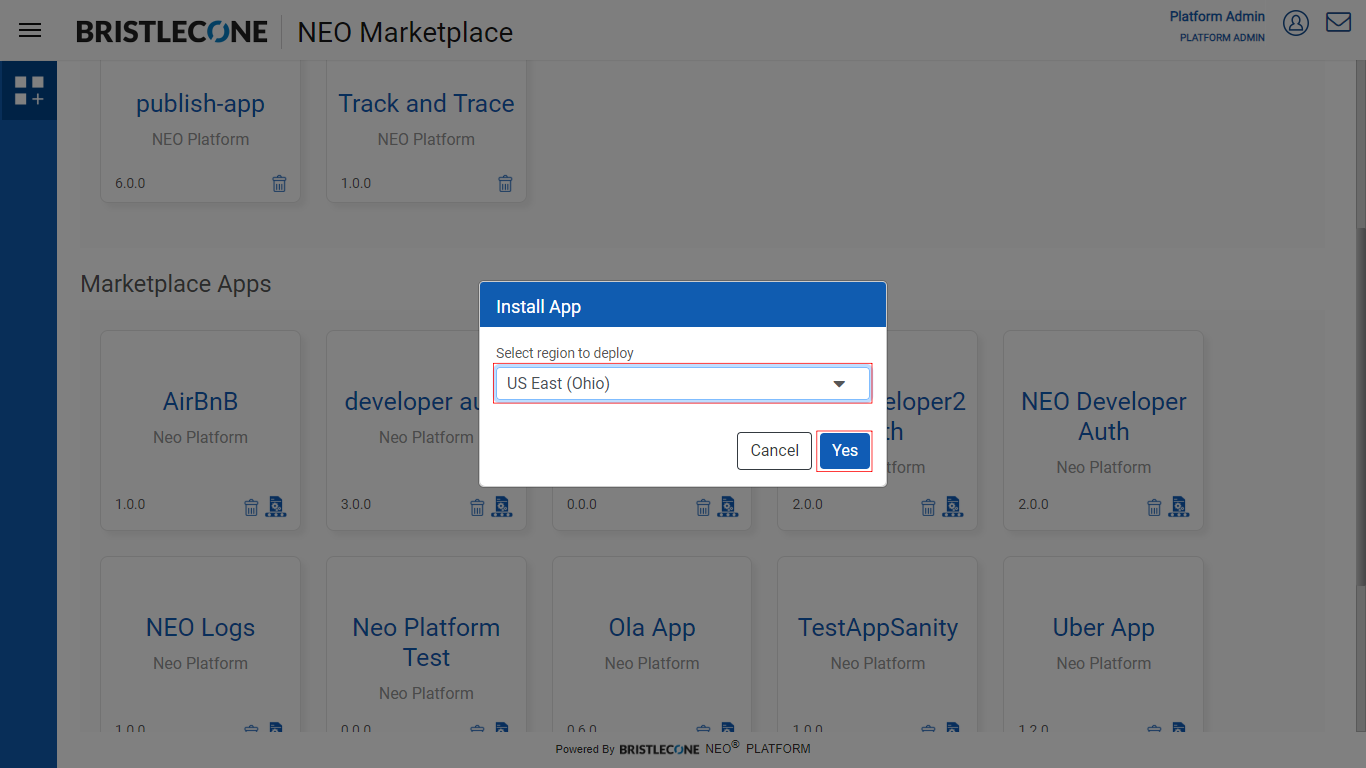Click the add-apps grid icon in sidebar

pyautogui.click(x=29, y=91)
